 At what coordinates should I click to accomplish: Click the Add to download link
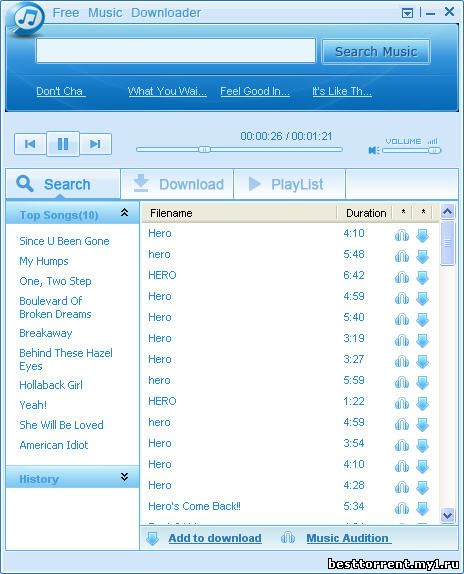[x=214, y=538]
